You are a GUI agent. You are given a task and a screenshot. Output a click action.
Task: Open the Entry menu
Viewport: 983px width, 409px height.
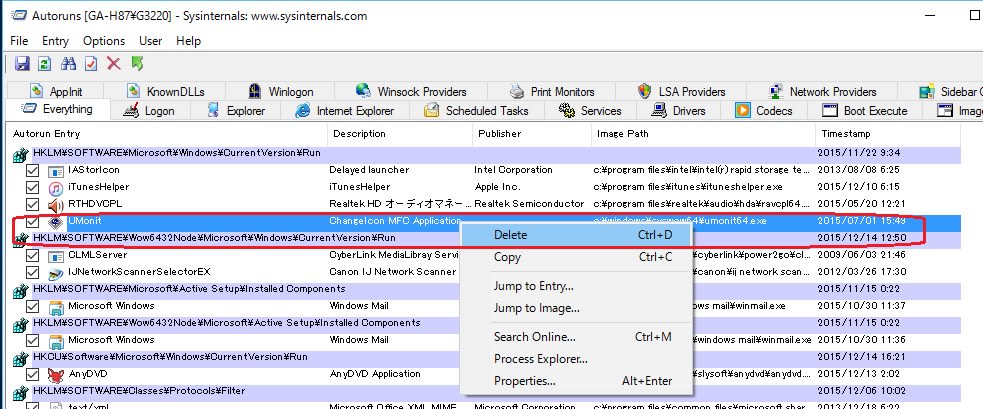(x=55, y=41)
